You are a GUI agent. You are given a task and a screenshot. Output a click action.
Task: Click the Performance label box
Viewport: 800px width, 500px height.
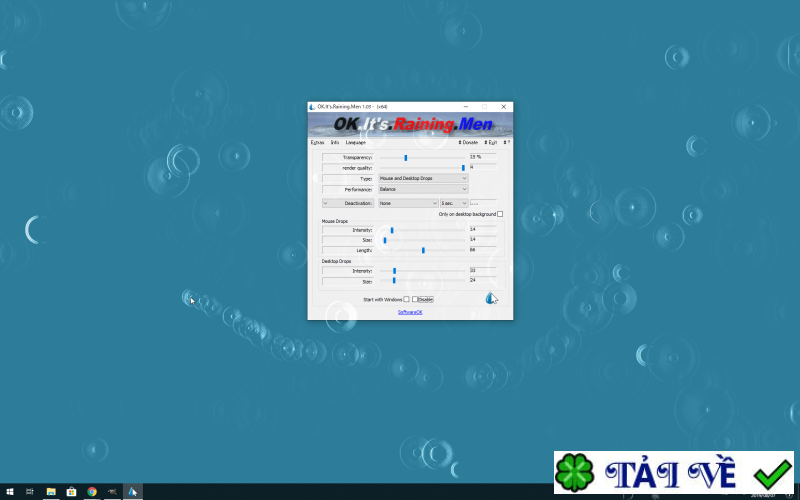(x=347, y=189)
